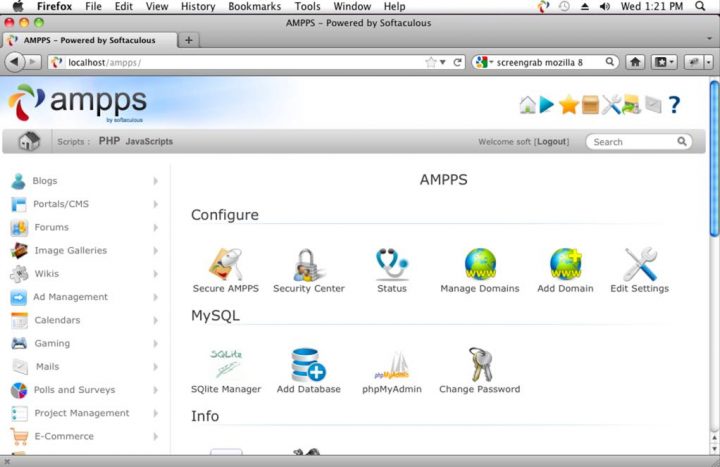Open Manage Domains globe icon

point(480,266)
